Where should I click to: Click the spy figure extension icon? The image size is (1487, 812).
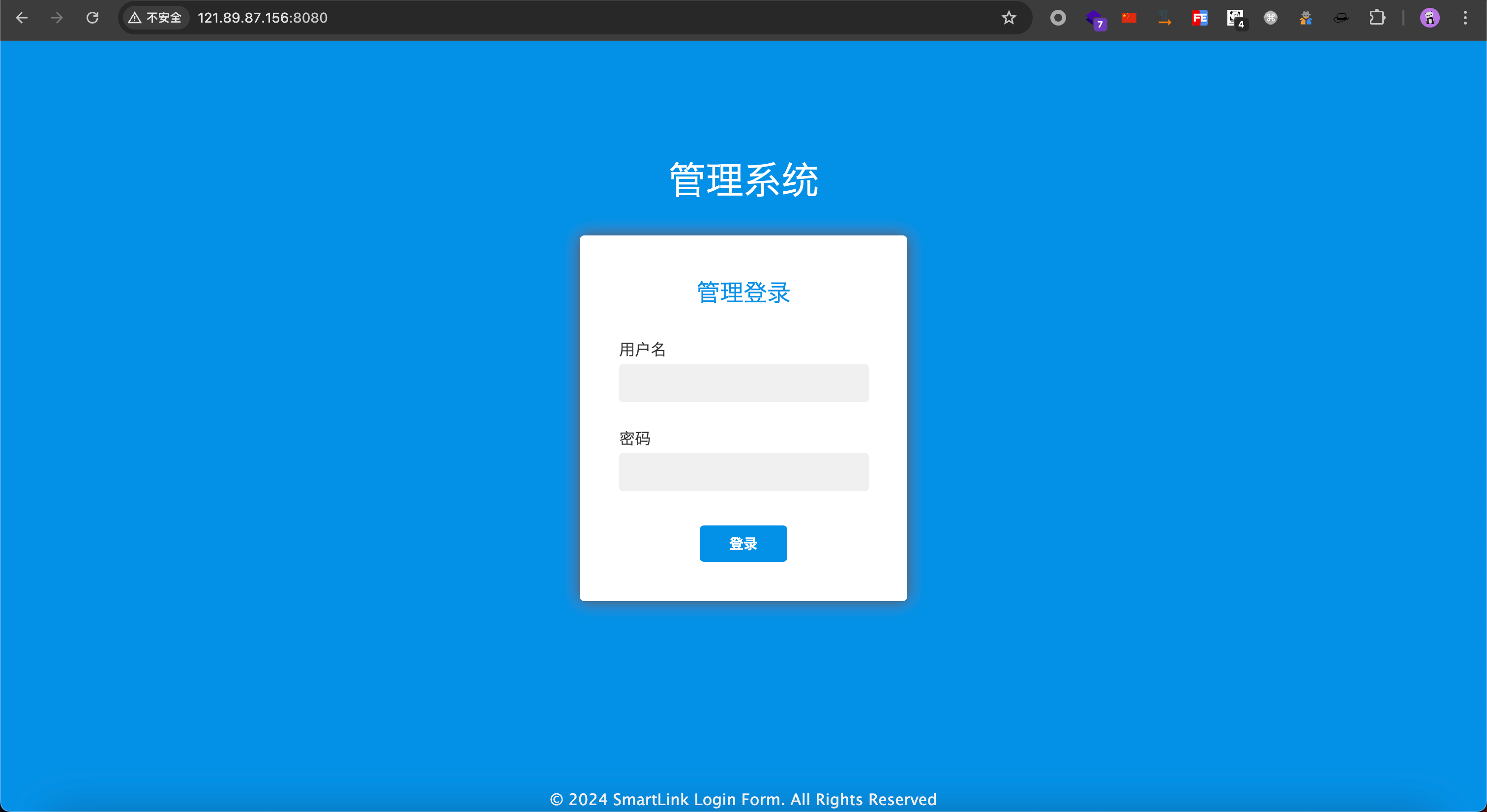click(x=1306, y=18)
